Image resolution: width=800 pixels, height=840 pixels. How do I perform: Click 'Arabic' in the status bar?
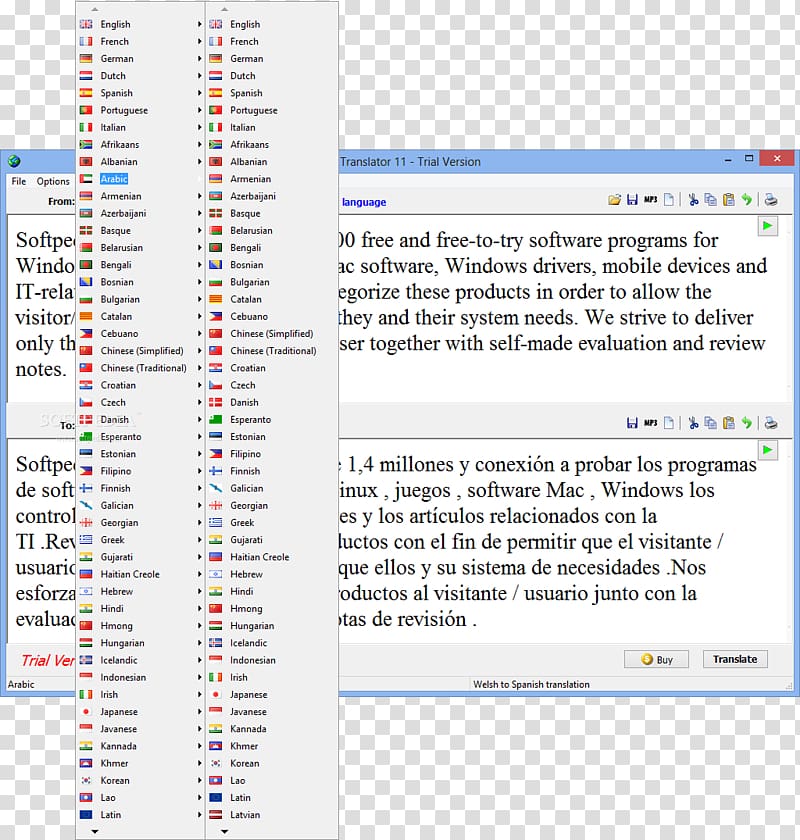pyautogui.click(x=21, y=684)
